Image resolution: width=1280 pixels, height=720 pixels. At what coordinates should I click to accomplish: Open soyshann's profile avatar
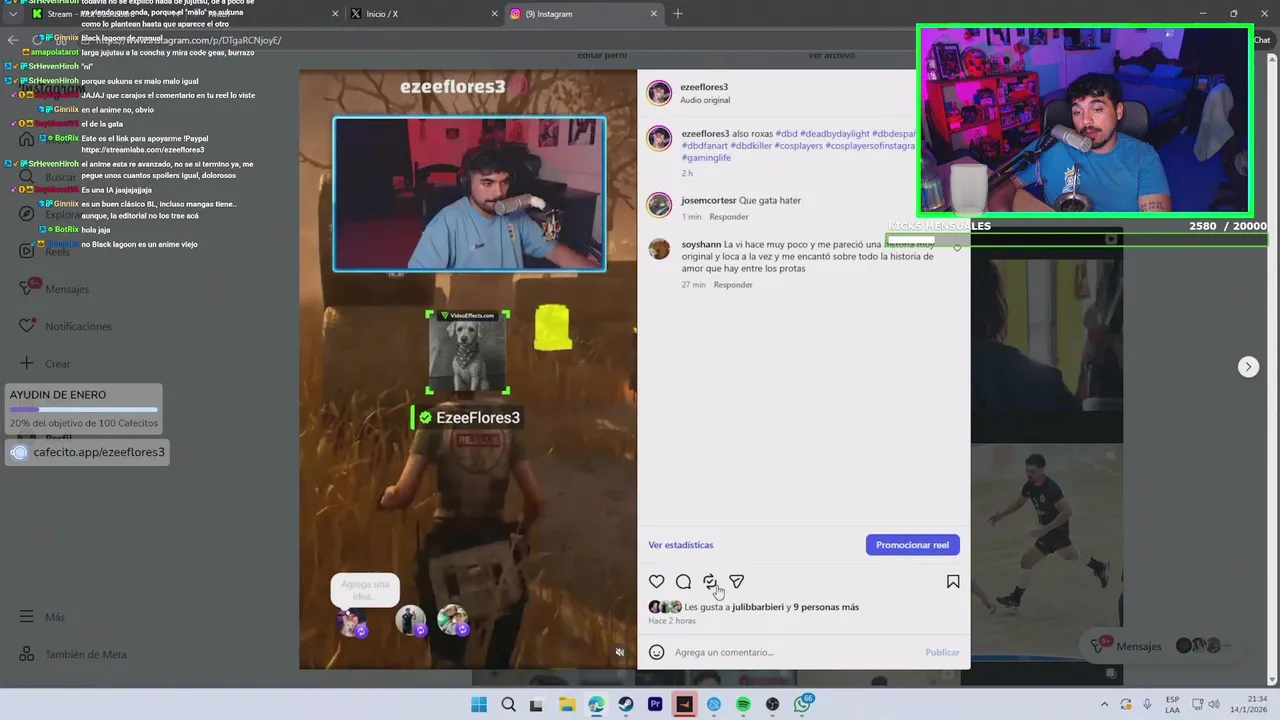[x=659, y=249]
